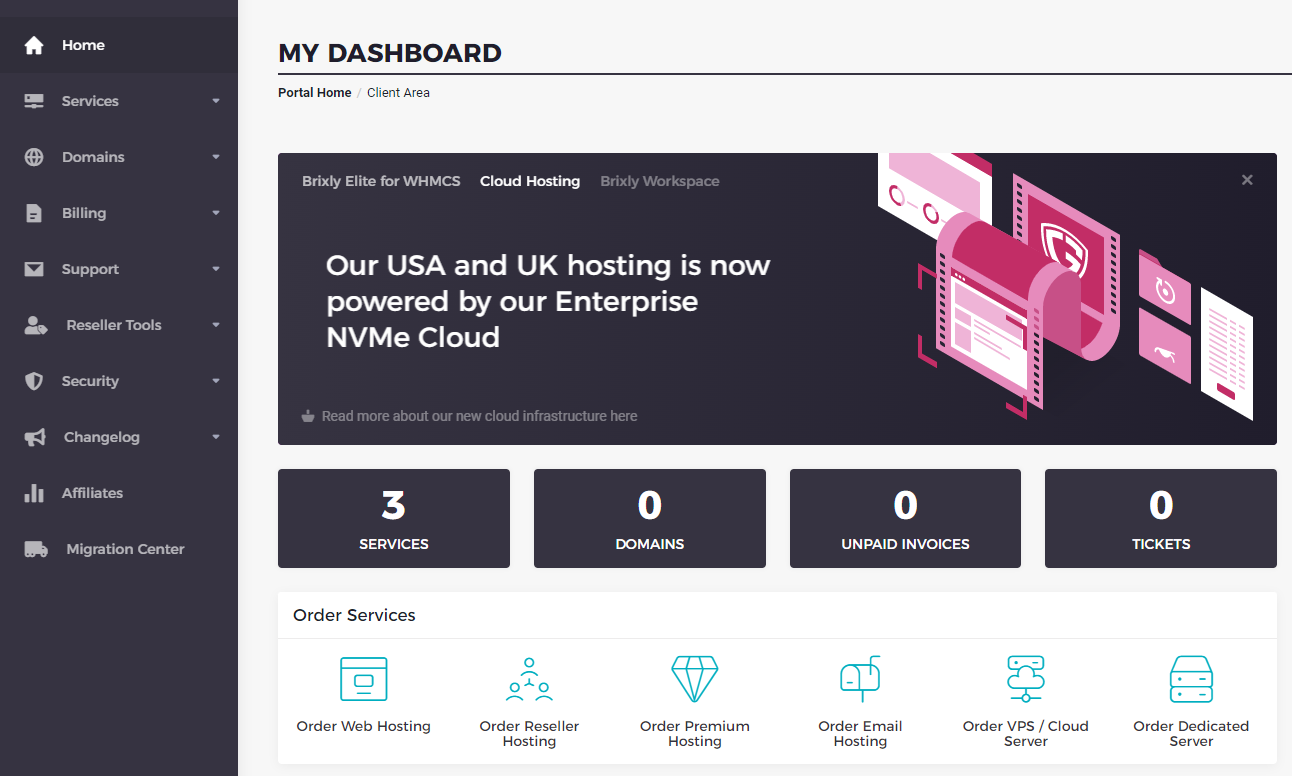1292x776 pixels.
Task: Click the Security shield icon
Action: pyautogui.click(x=34, y=381)
